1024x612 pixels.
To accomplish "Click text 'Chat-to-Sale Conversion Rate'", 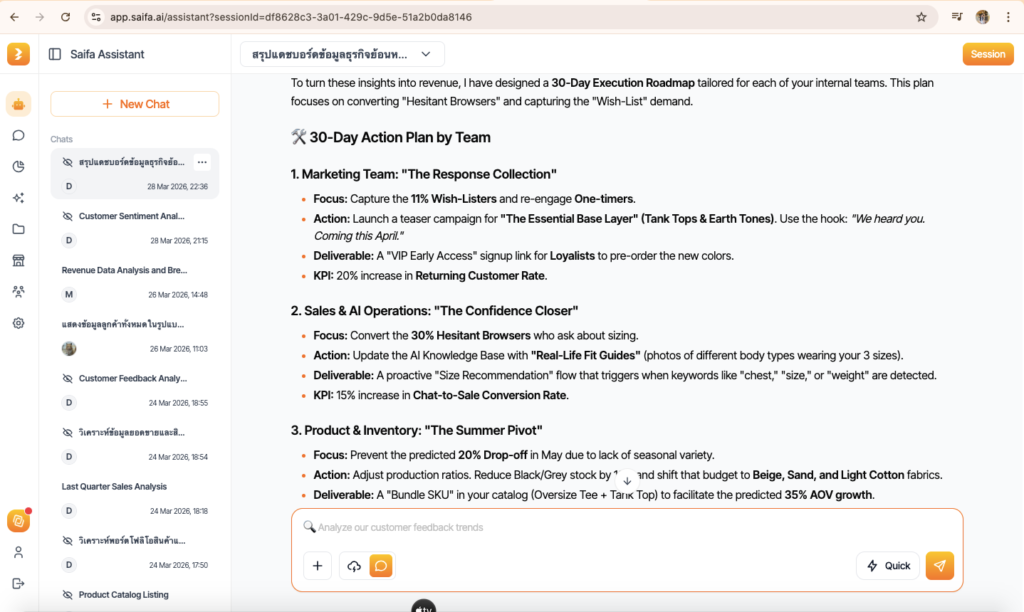I will (x=489, y=395).
